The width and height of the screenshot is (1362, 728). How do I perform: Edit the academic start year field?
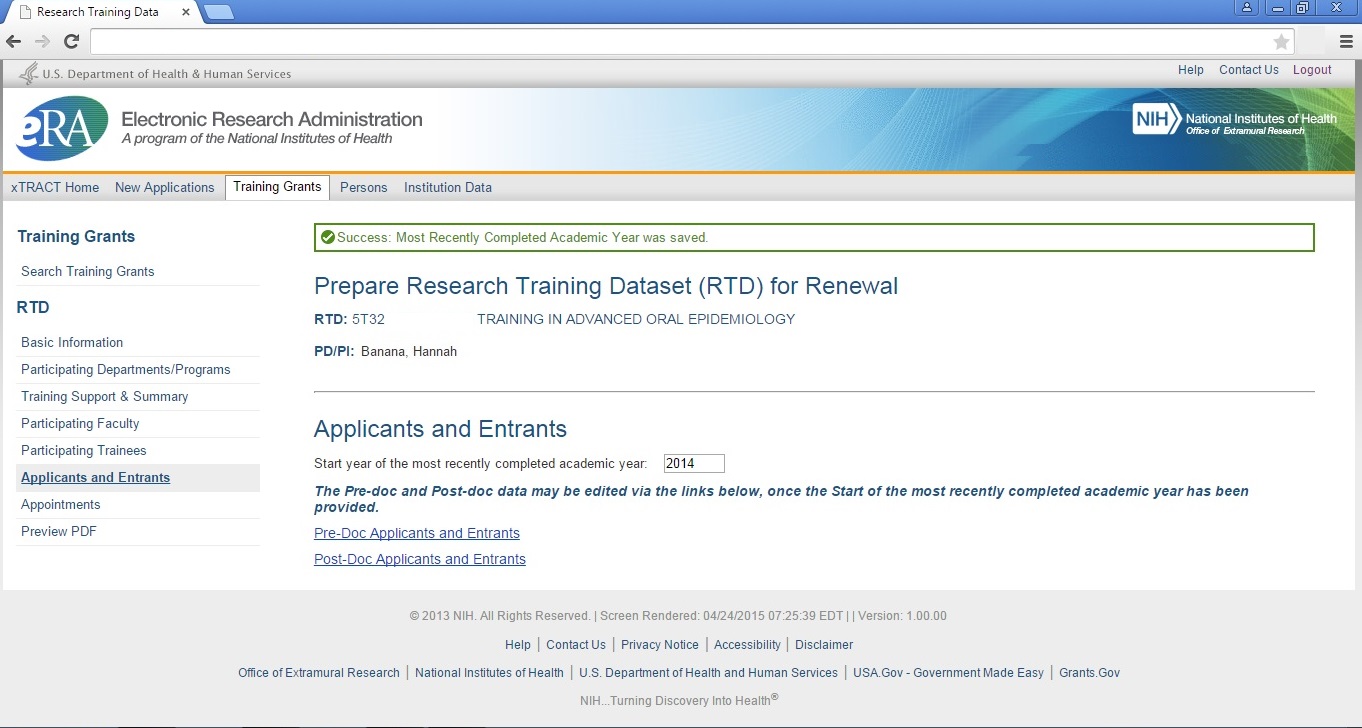694,463
